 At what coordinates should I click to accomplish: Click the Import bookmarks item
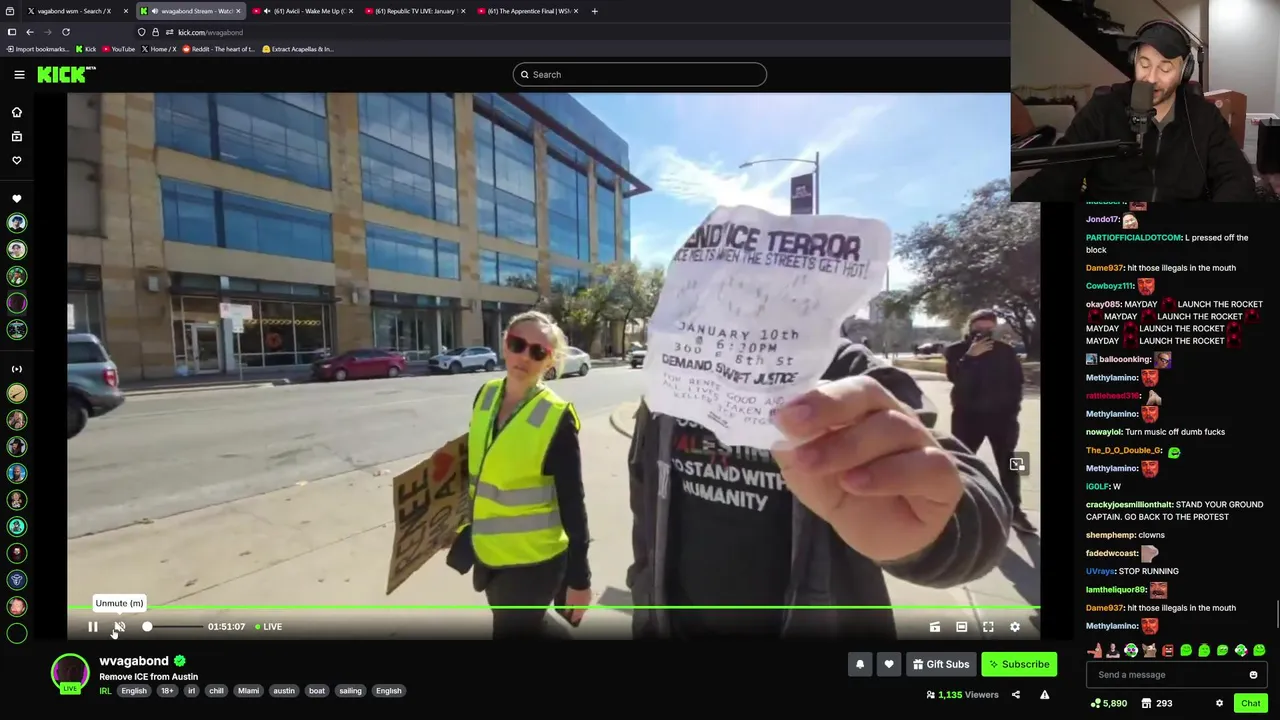click(x=38, y=49)
